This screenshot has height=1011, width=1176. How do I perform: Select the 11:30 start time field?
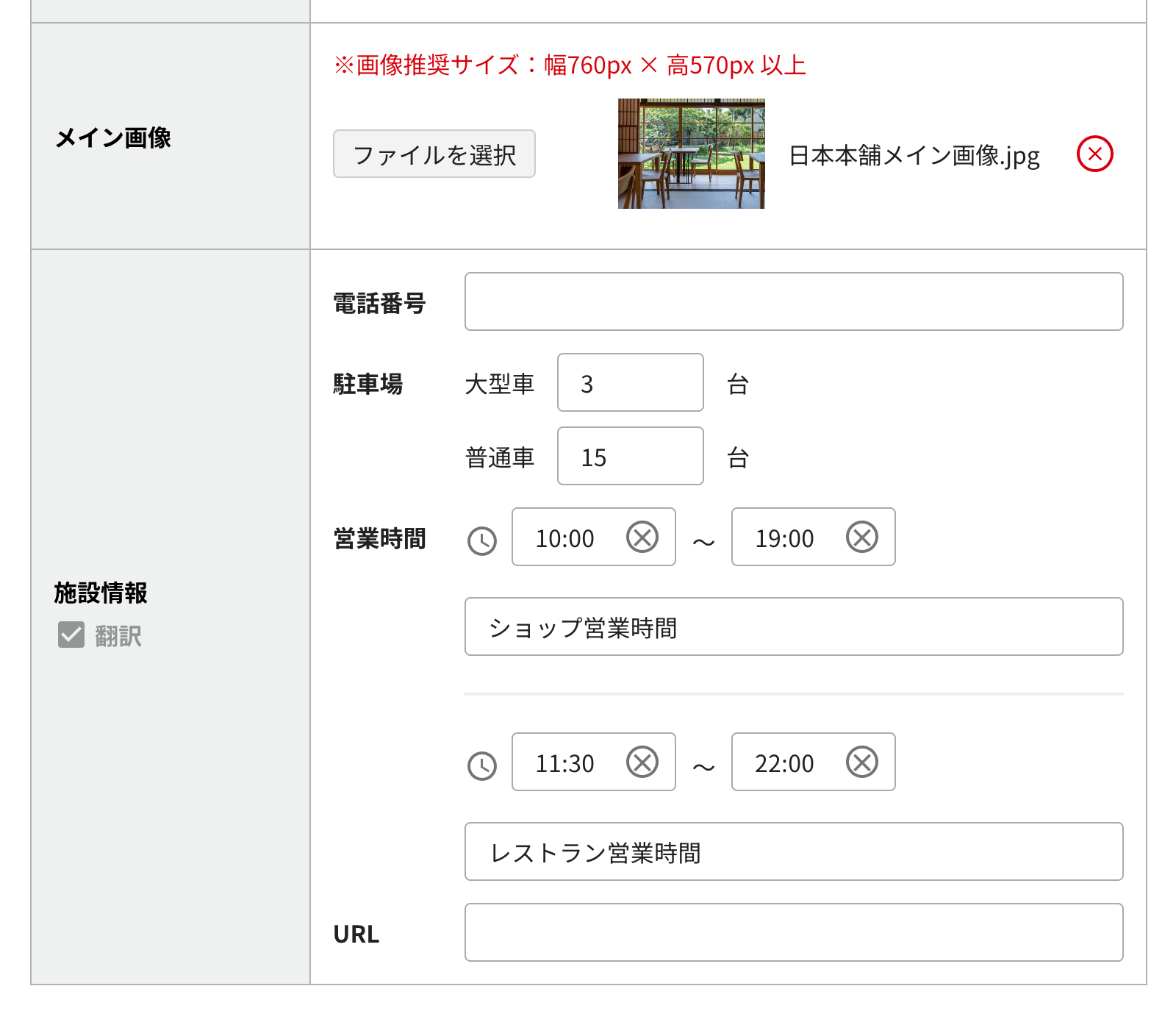(x=566, y=762)
